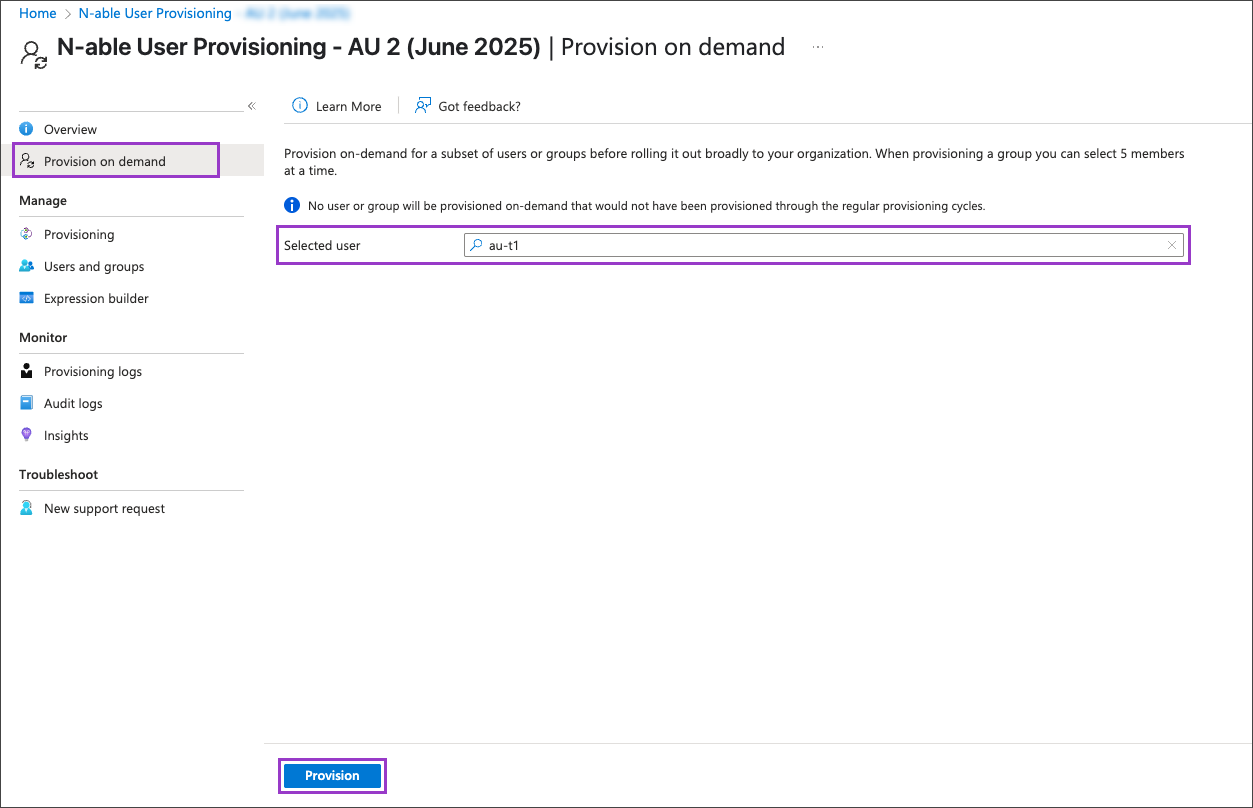Open the ellipsis more options menu
This screenshot has height=808, width=1253.
tap(818, 47)
